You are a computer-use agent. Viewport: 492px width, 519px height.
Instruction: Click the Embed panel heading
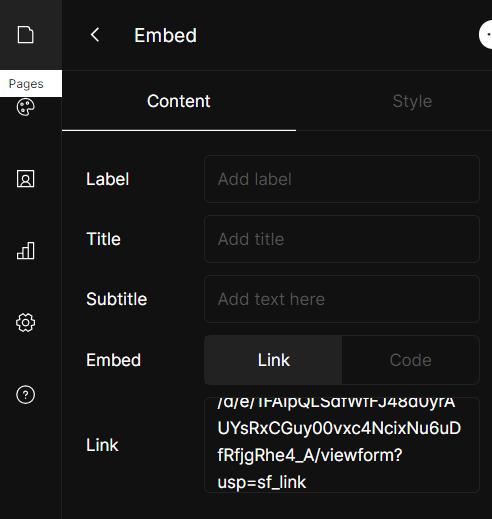coord(165,35)
